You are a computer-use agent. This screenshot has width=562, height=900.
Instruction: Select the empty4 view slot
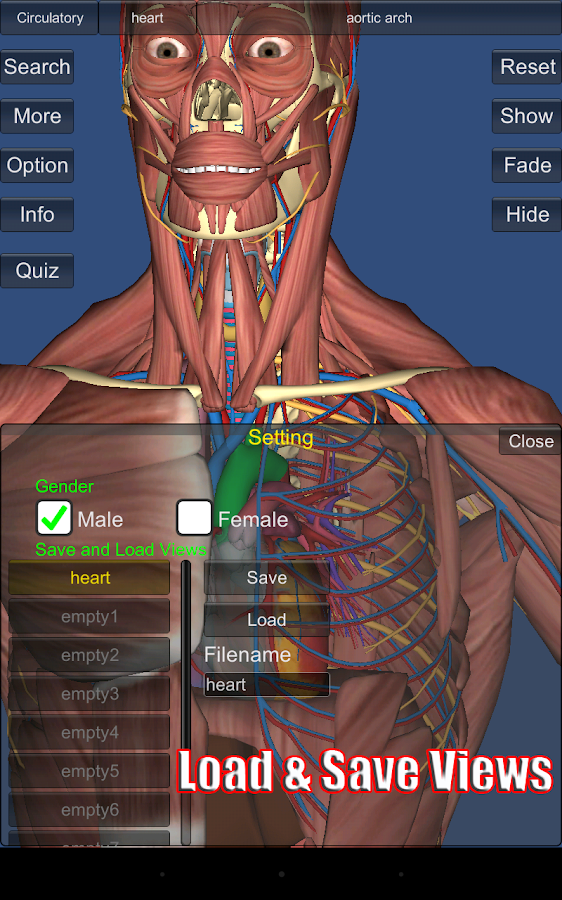(90, 732)
